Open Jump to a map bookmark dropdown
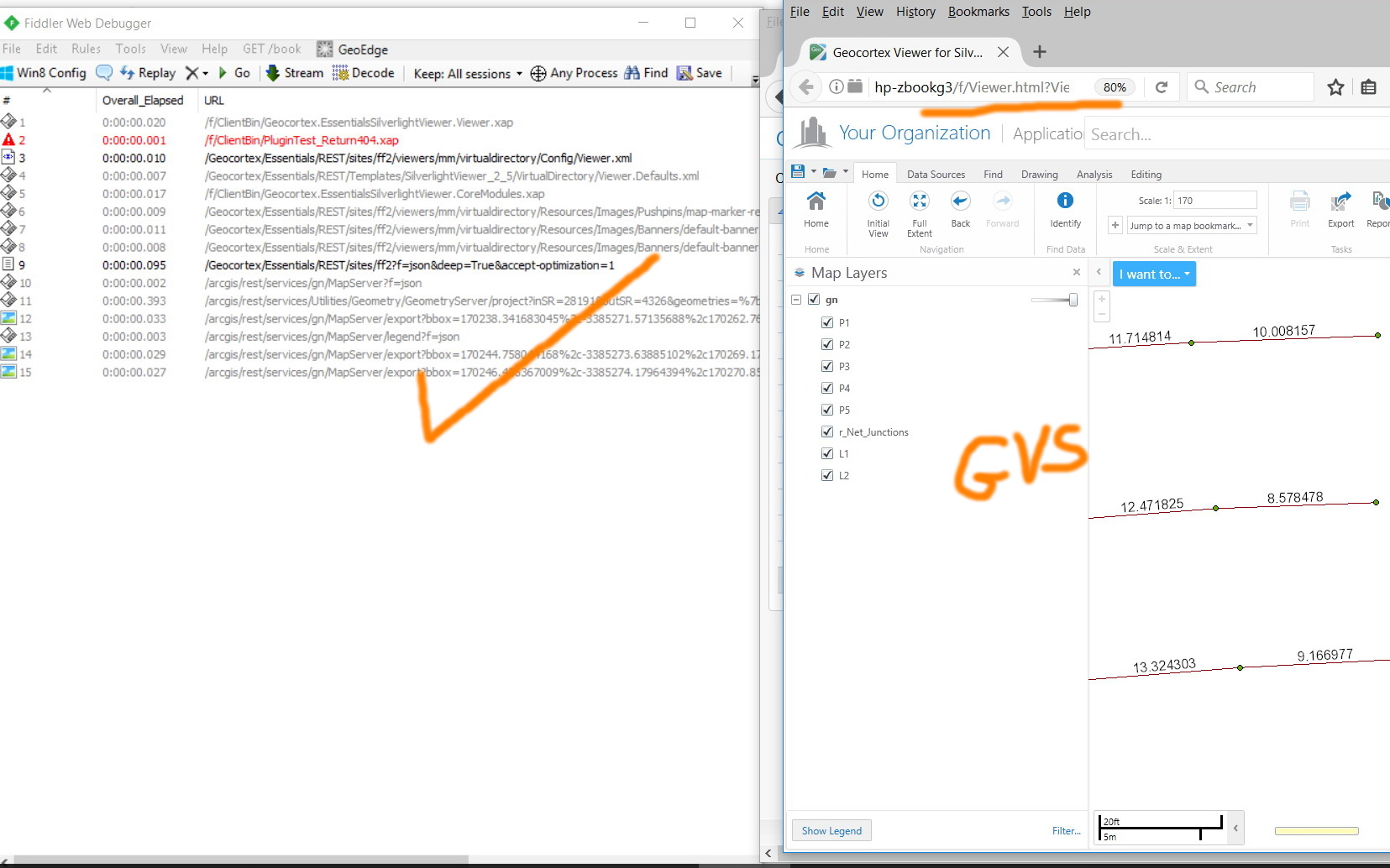1390x868 pixels. [1192, 225]
